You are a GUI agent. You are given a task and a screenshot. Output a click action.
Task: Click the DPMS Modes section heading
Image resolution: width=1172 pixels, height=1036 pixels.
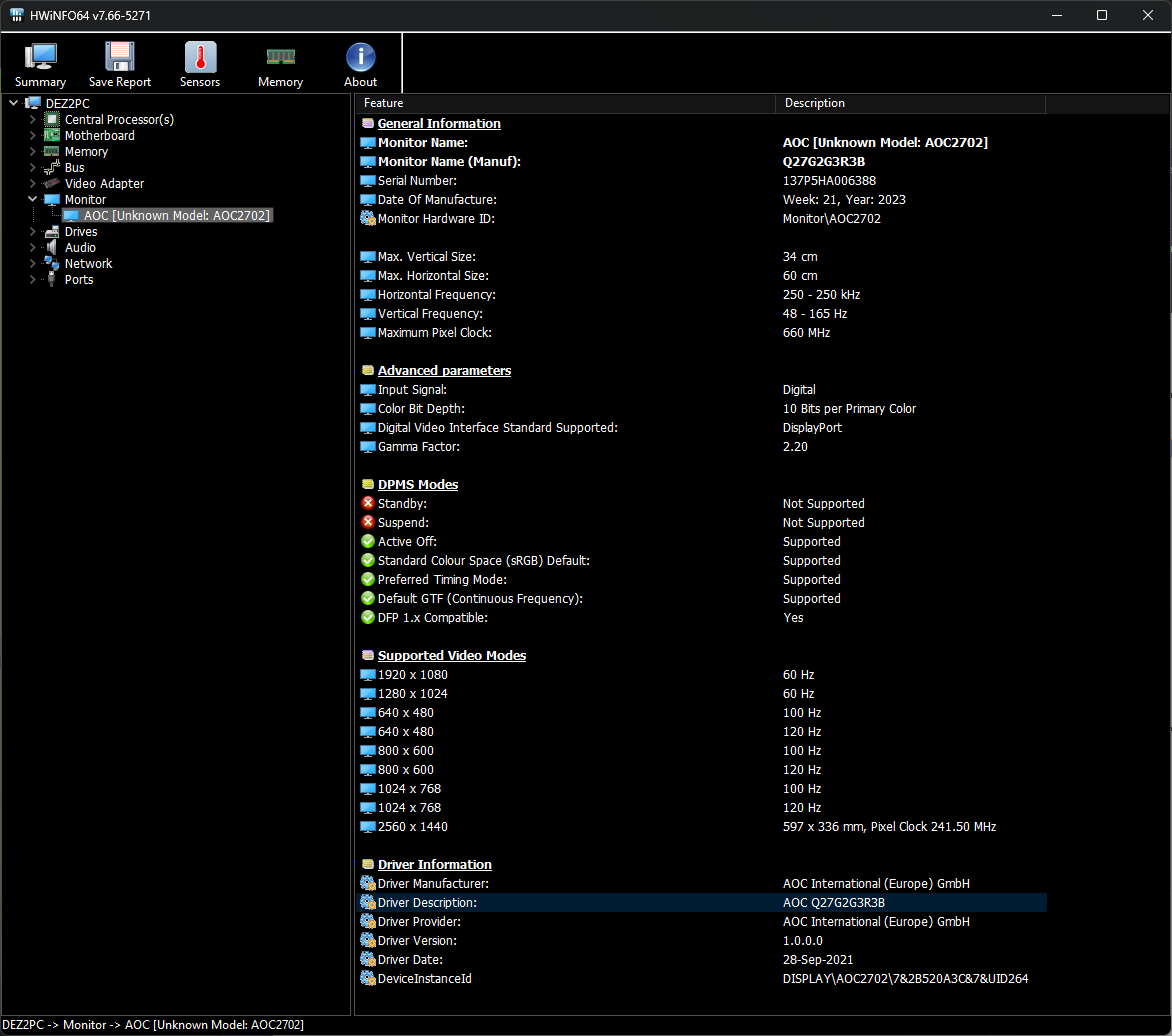pos(418,484)
